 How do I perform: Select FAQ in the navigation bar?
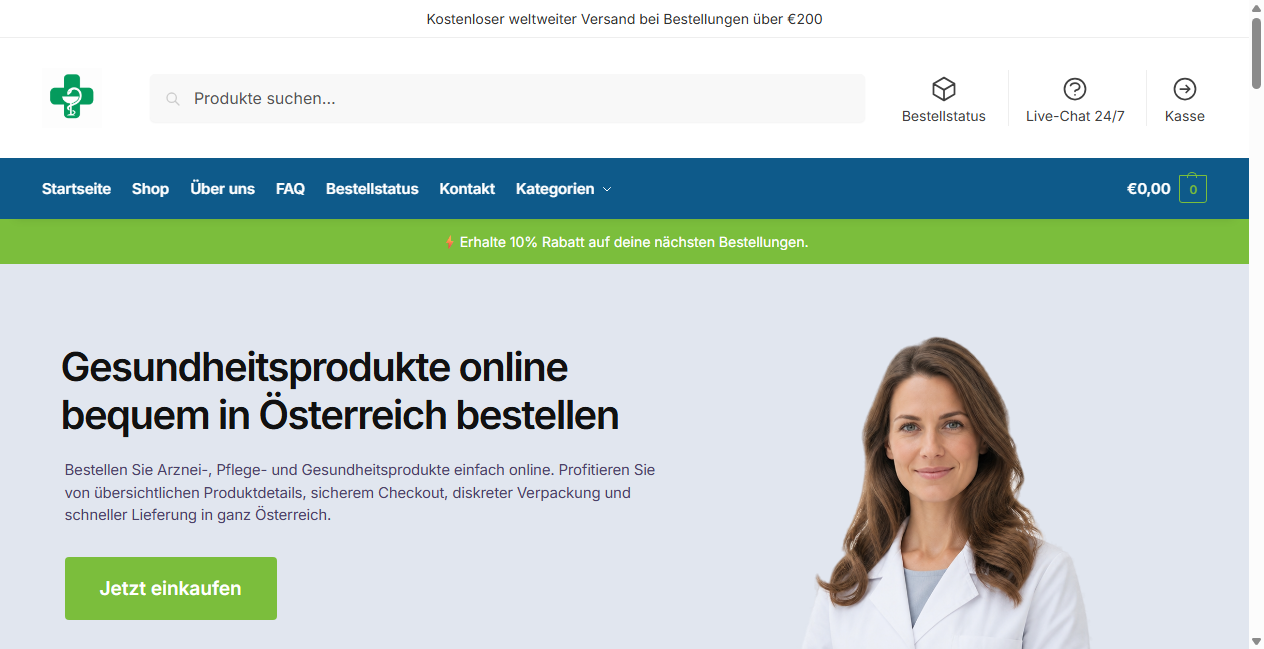point(290,189)
